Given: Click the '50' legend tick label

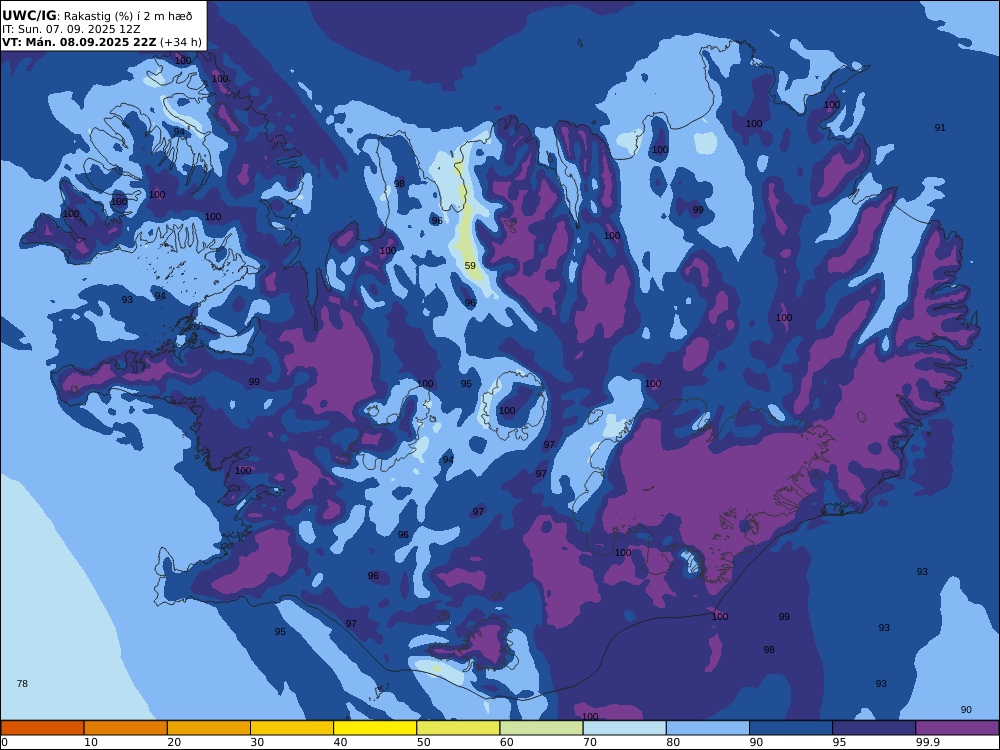Looking at the screenshot, I should point(423,742).
